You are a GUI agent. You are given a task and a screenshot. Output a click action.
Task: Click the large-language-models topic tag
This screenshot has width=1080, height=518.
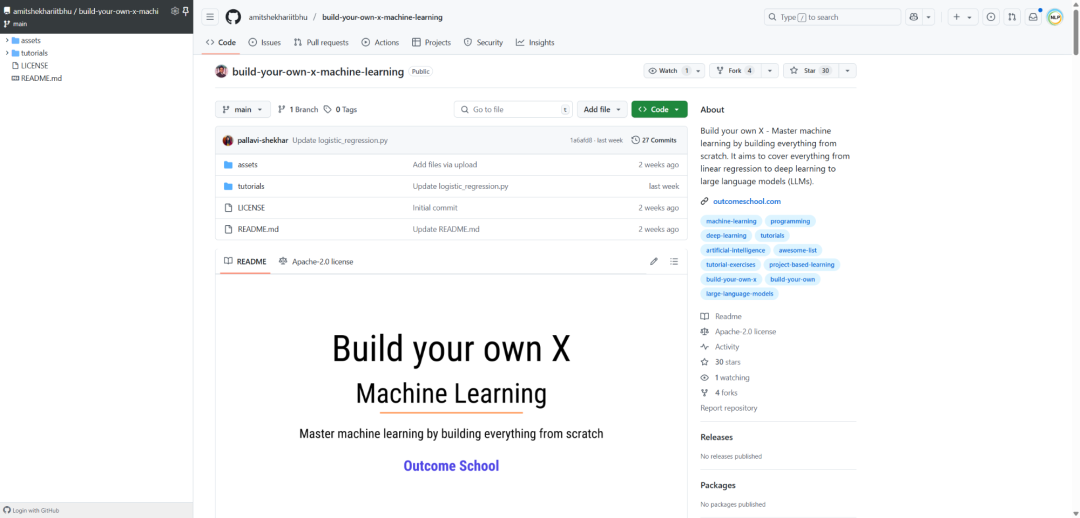[740, 293]
